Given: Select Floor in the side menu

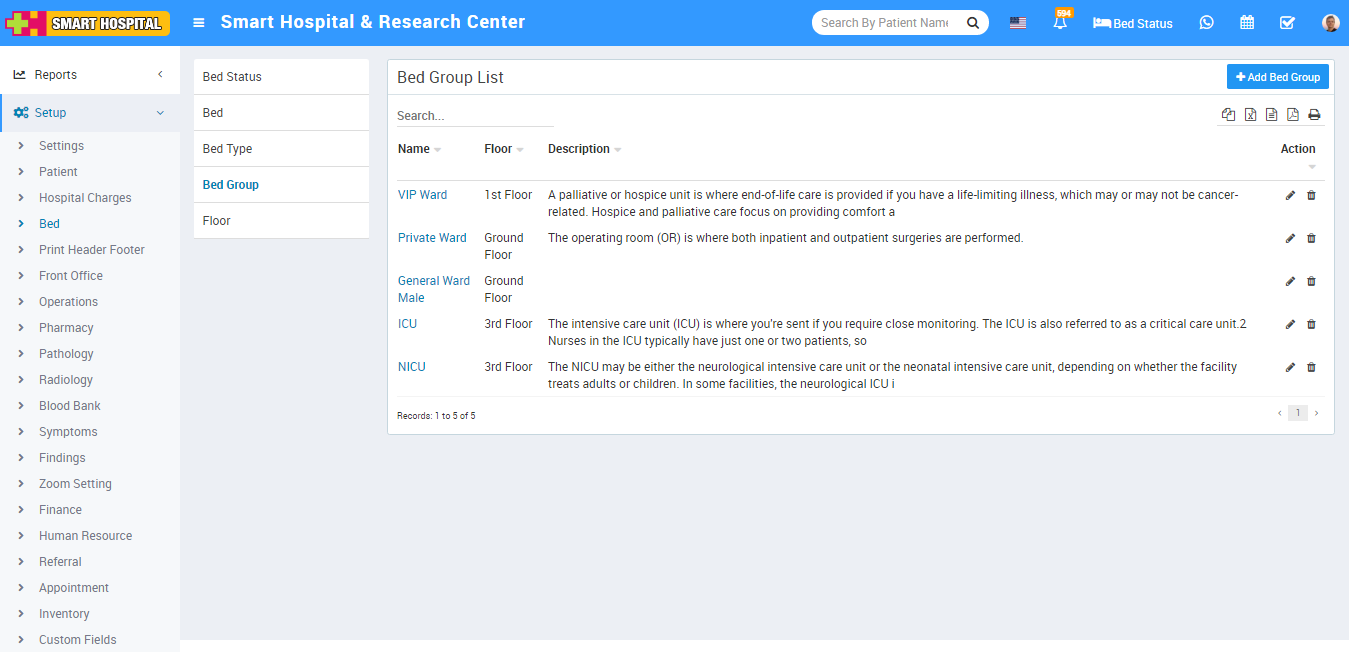Looking at the screenshot, I should pos(217,221).
